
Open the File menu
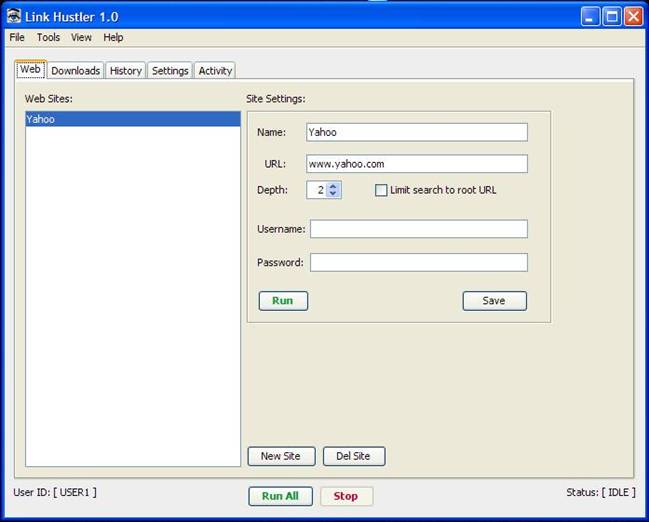(17, 37)
